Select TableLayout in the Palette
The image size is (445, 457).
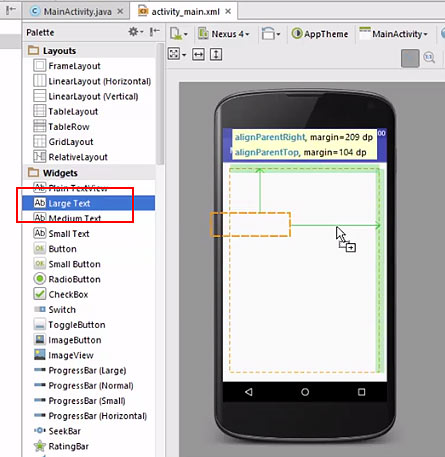tap(89, 111)
